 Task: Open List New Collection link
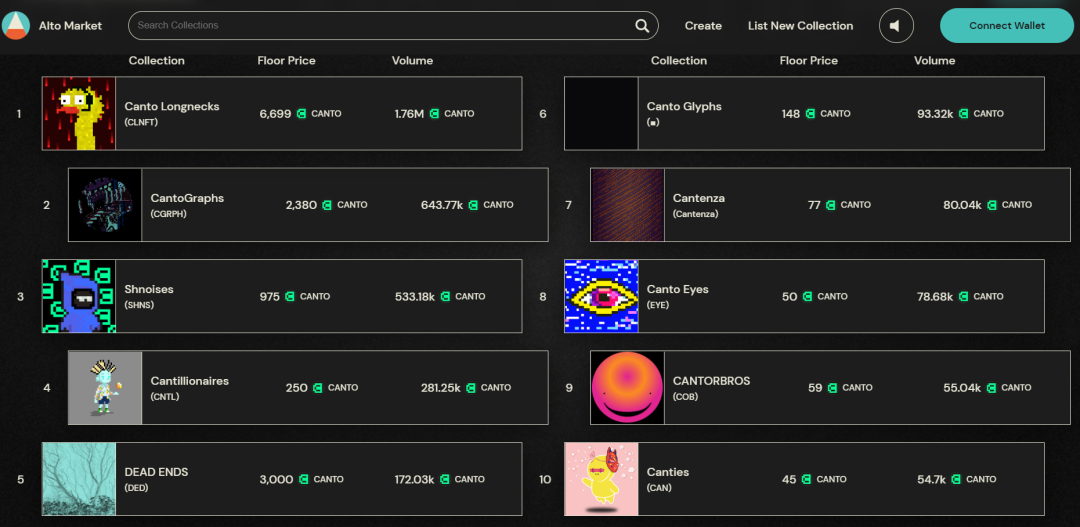[800, 26]
